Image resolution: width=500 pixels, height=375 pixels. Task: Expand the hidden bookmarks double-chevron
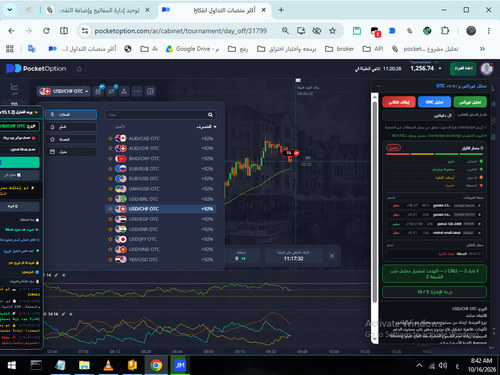[482, 49]
